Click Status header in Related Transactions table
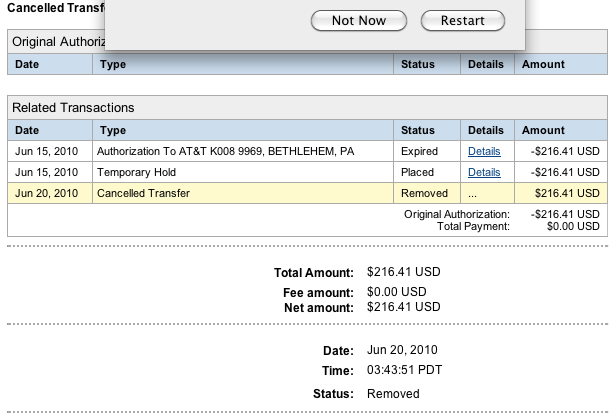This screenshot has width=612, height=417. (418, 131)
